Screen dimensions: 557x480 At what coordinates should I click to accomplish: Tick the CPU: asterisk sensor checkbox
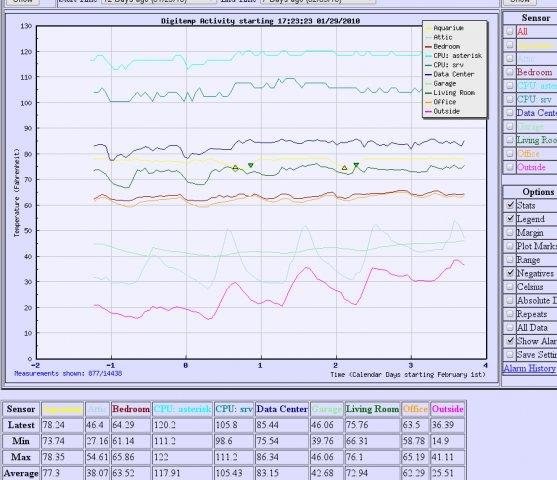click(510, 86)
